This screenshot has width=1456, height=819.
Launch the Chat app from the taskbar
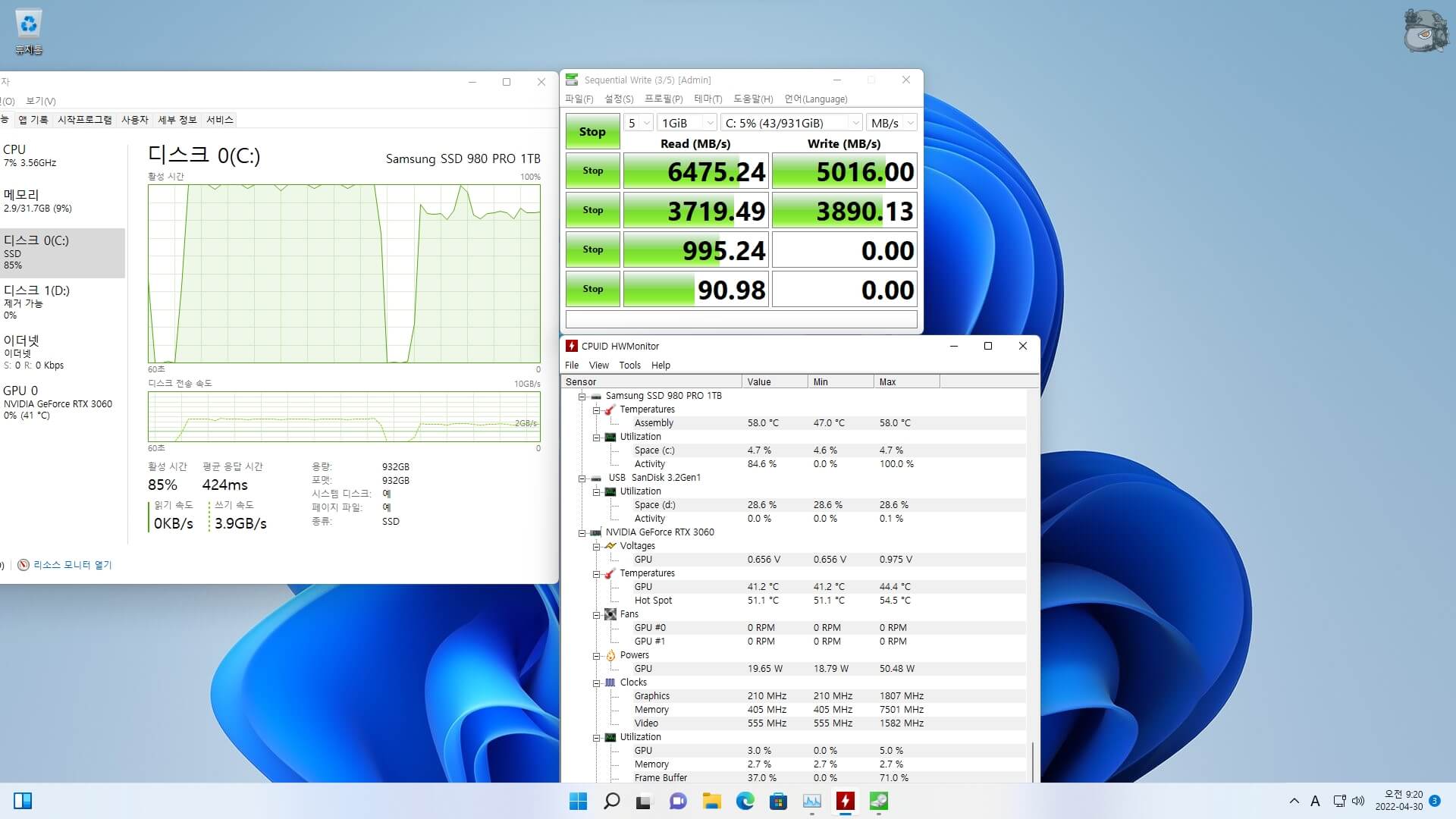click(x=678, y=801)
